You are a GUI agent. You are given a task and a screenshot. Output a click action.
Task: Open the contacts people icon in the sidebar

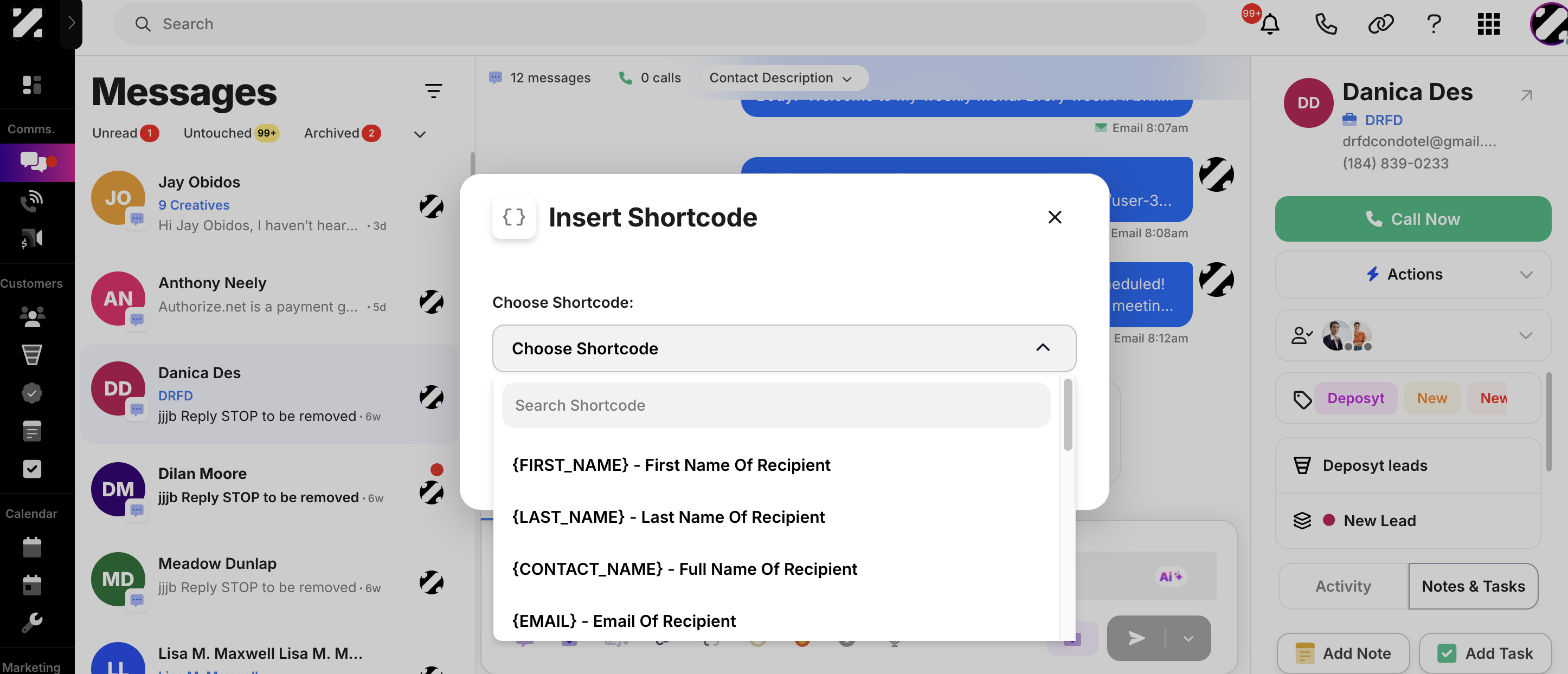[31, 316]
